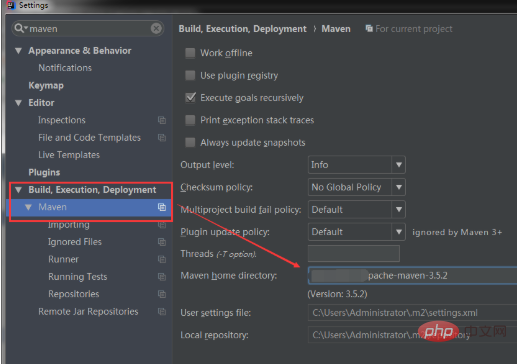Open Live Templates settings
517x364 pixels.
69,155
